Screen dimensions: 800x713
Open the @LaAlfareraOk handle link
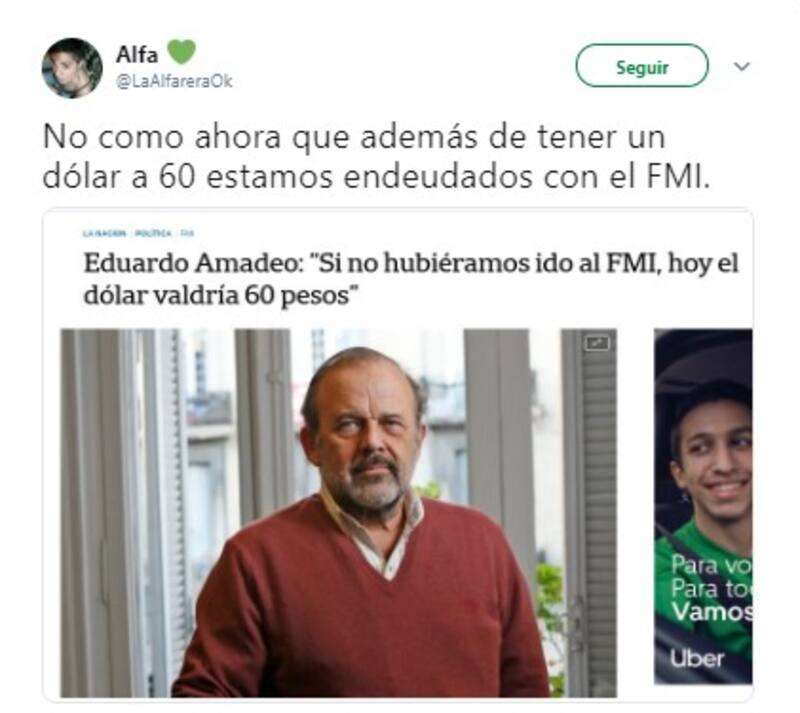coord(174,81)
